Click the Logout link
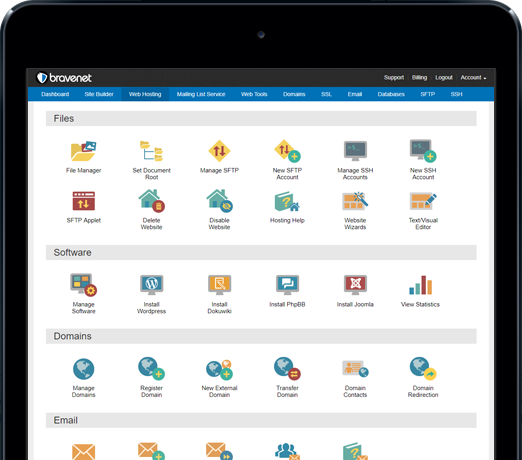Image resolution: width=522 pixels, height=460 pixels. [444, 78]
